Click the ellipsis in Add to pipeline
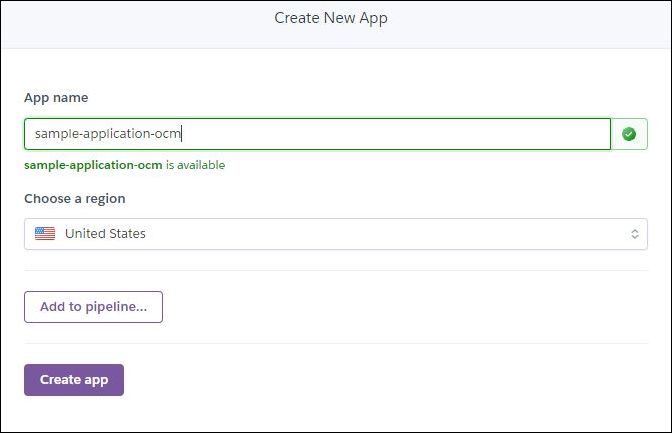This screenshot has height=433, width=672. click(141, 308)
